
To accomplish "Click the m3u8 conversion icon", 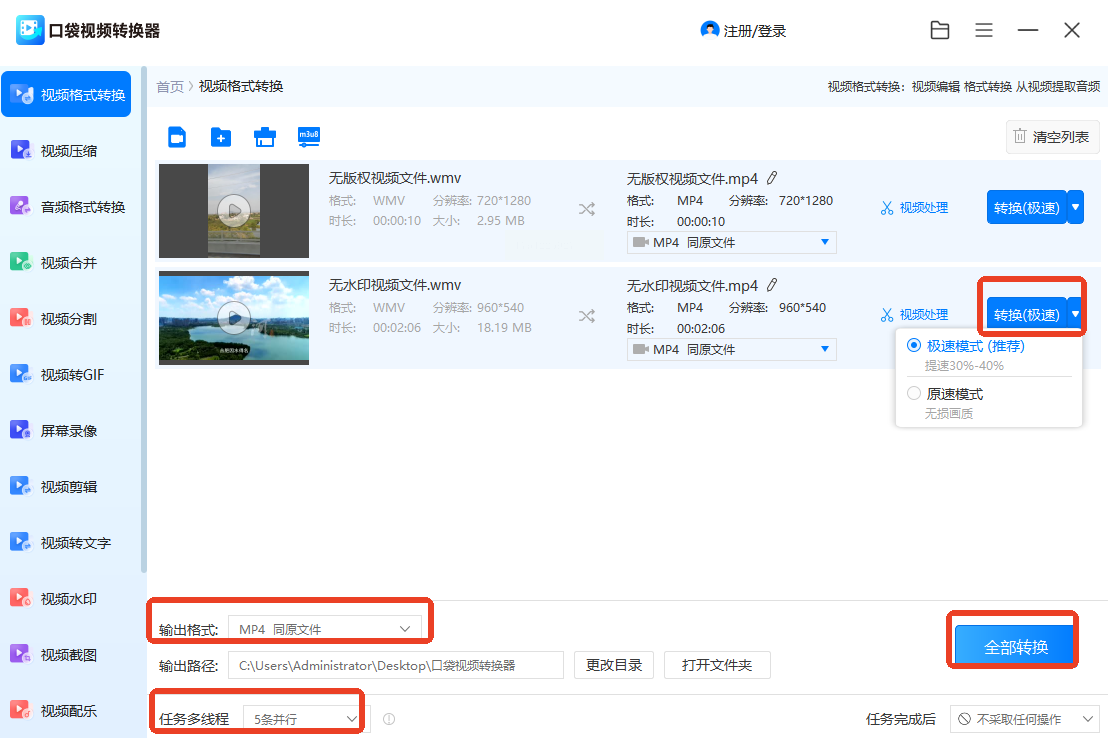I will [x=309, y=137].
